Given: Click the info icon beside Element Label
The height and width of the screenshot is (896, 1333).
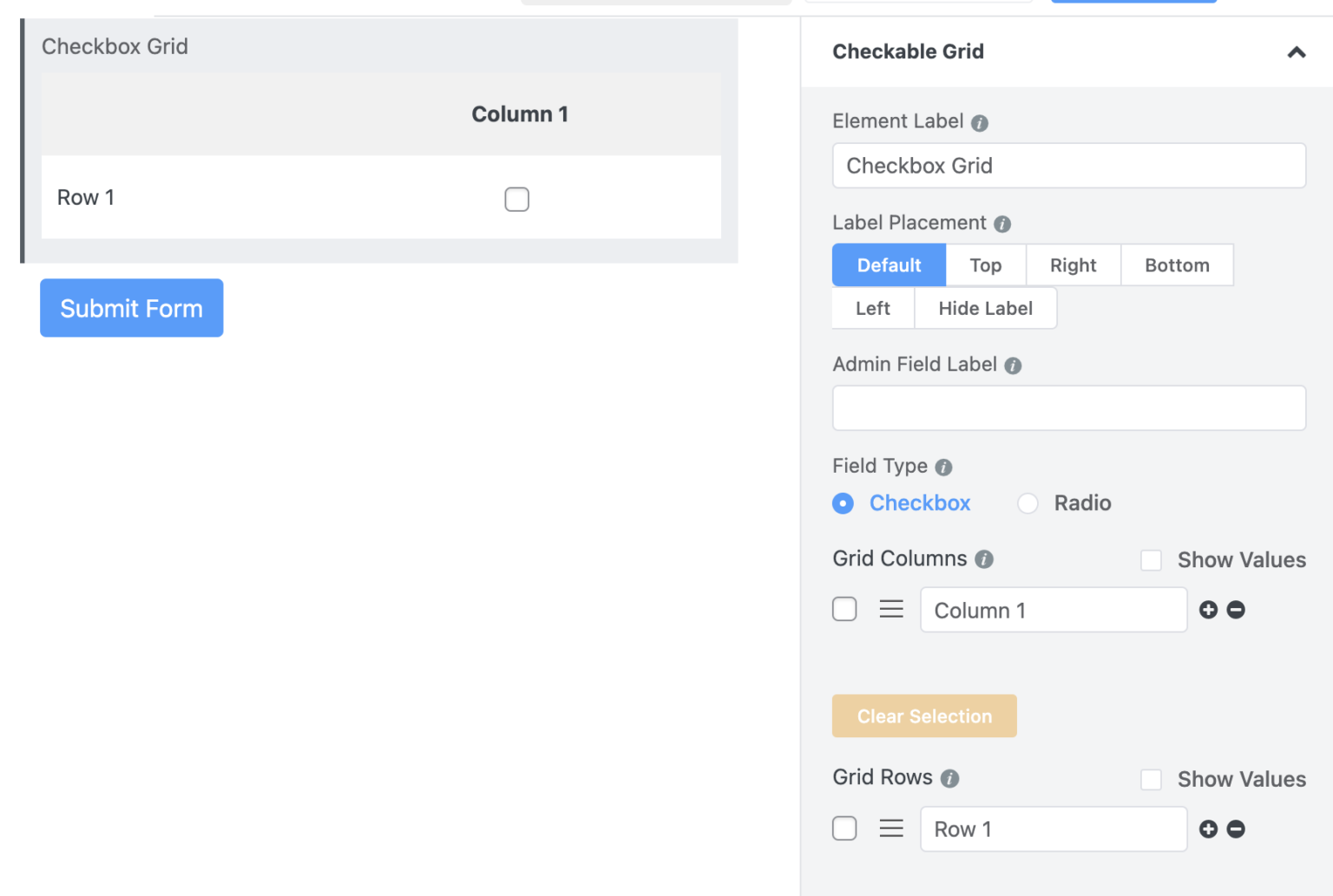Looking at the screenshot, I should pos(979,122).
